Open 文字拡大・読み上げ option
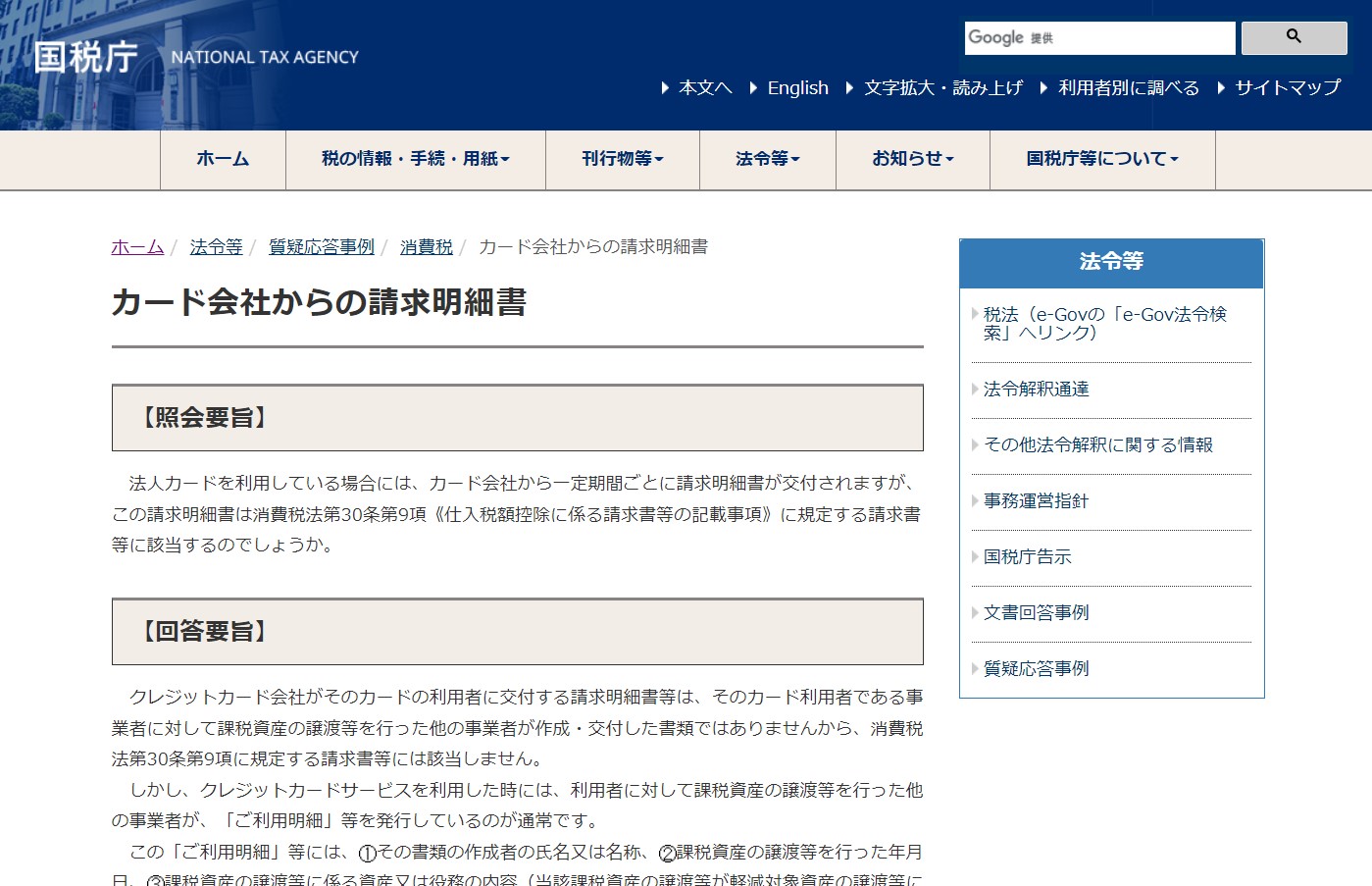The height and width of the screenshot is (886, 1372). coord(942,88)
